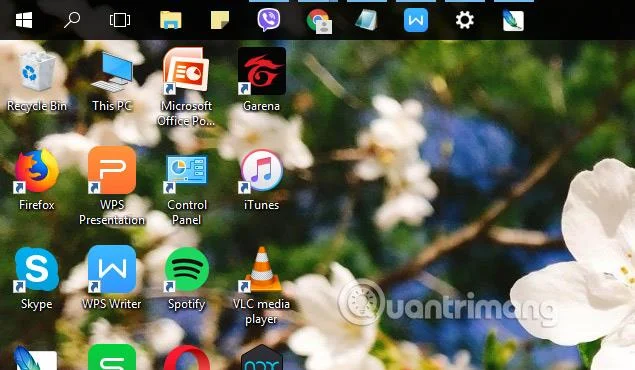The width and height of the screenshot is (635, 370).
Task: Open the Windows Start menu
Action: point(24,20)
